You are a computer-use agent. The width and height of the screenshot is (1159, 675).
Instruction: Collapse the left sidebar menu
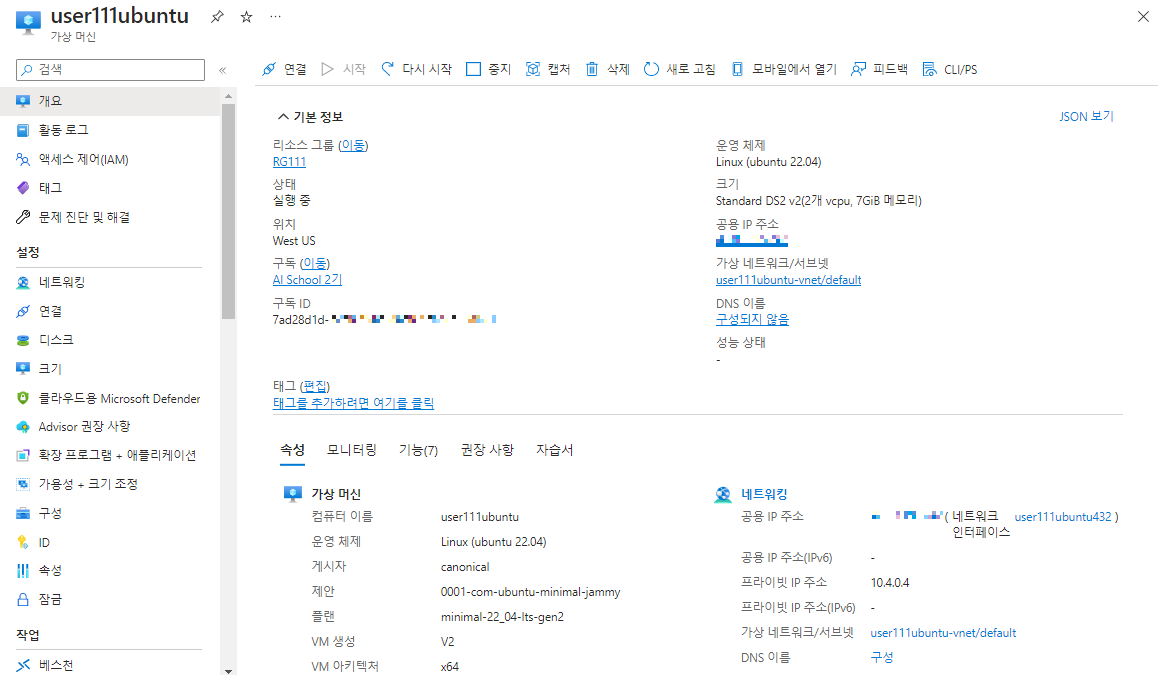222,70
